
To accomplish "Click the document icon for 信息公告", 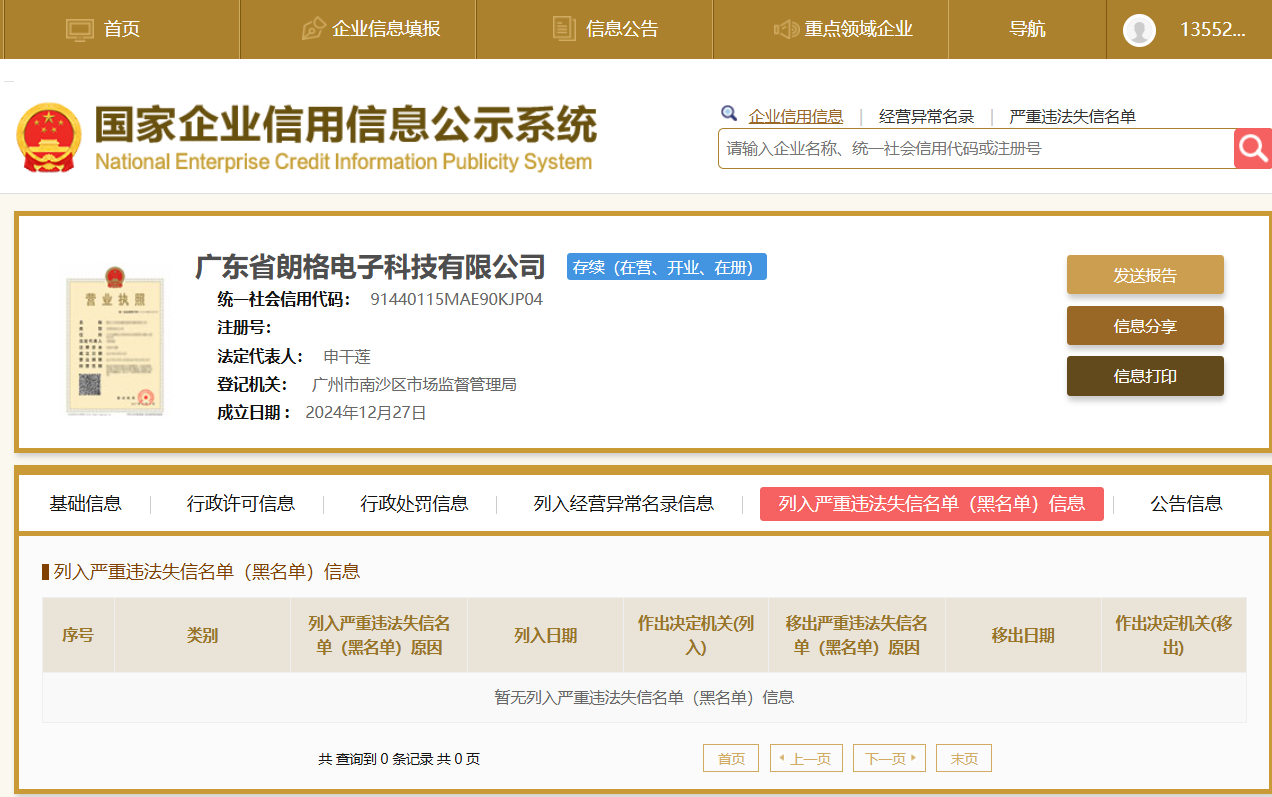I will coord(564,29).
